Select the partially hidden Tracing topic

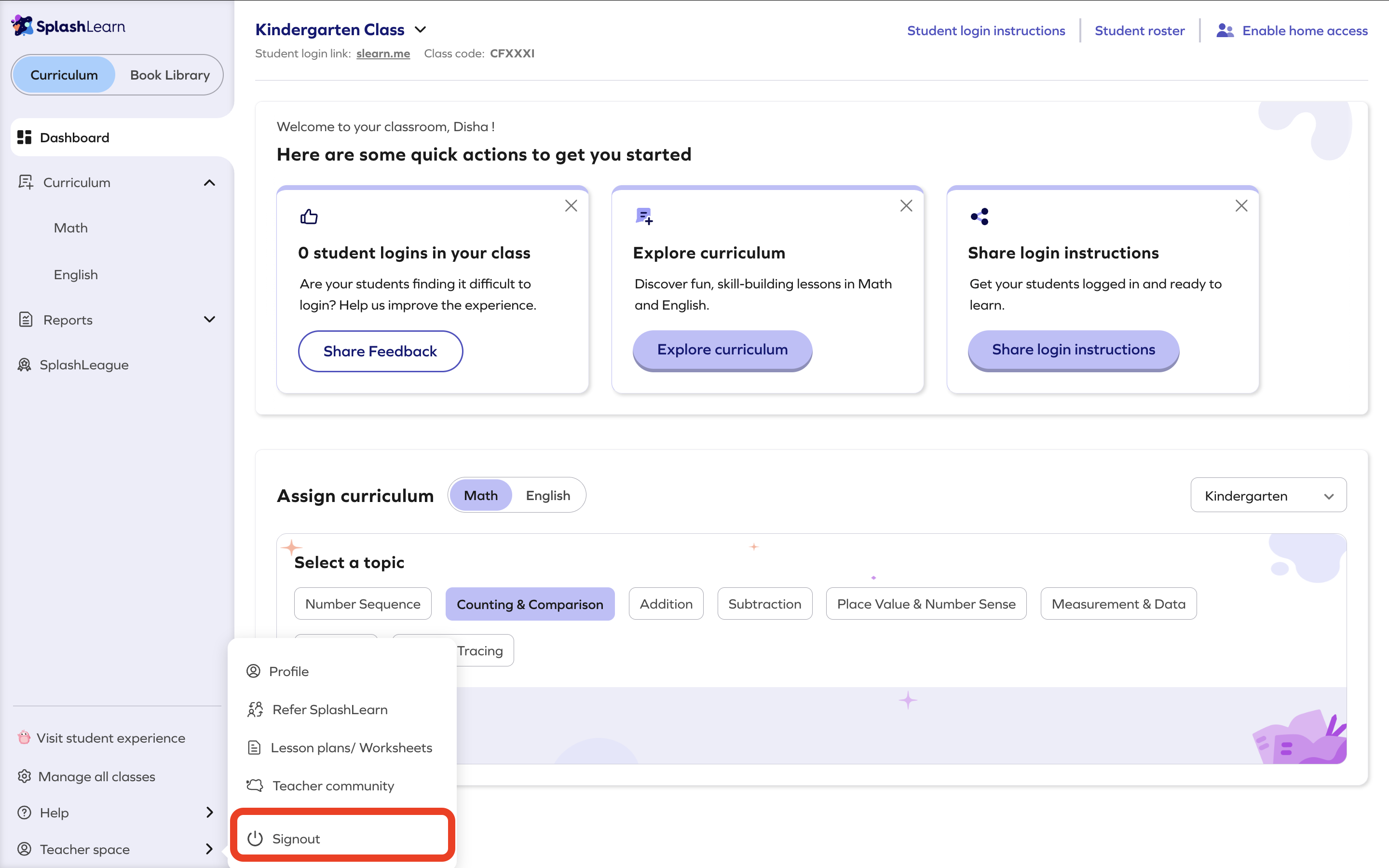point(486,650)
